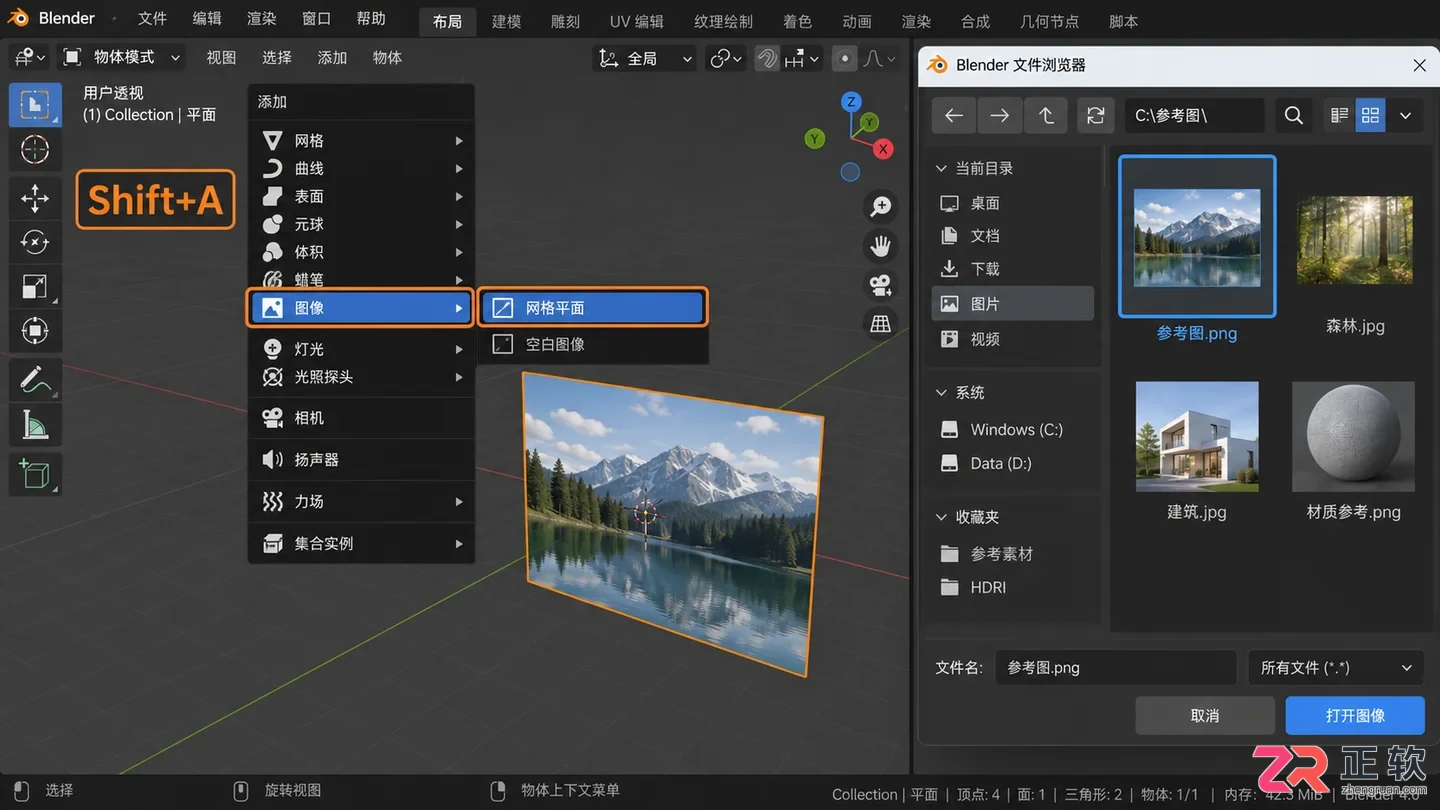Switch to UV 编辑 workspace tab

pyautogui.click(x=636, y=21)
